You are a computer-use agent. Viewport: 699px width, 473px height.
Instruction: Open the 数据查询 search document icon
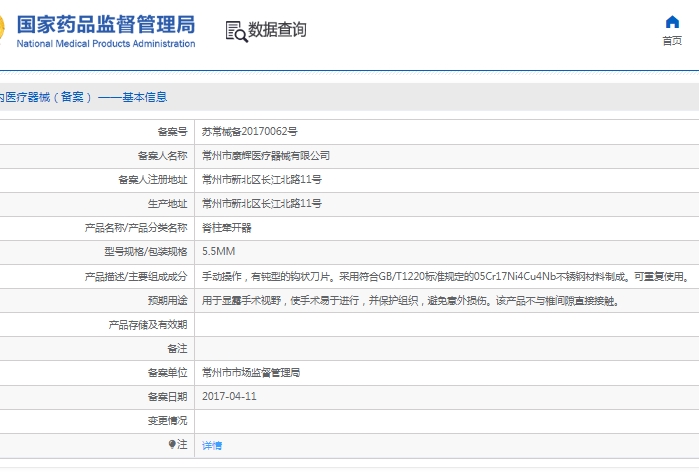(236, 32)
